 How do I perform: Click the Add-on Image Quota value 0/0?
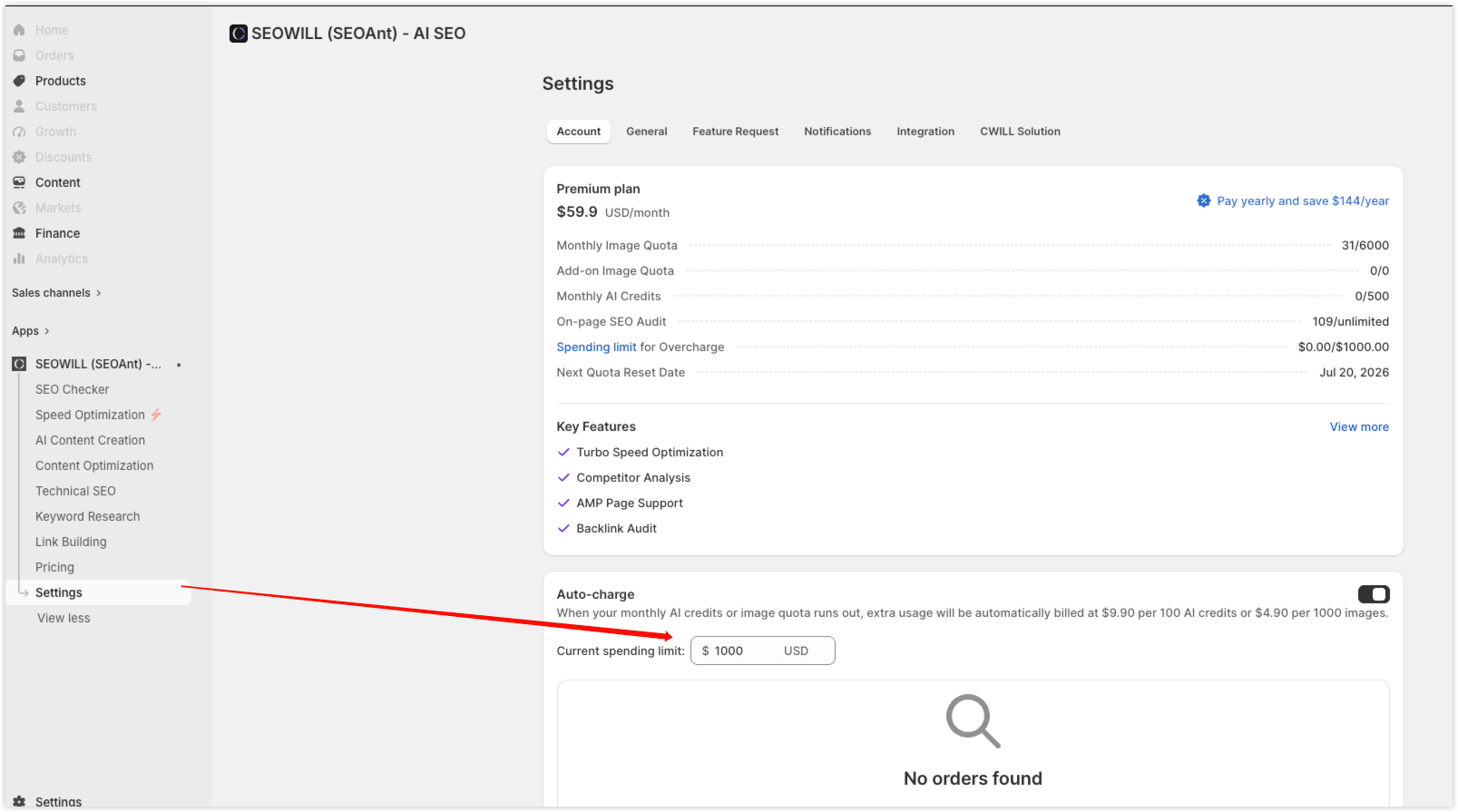[1379, 270]
